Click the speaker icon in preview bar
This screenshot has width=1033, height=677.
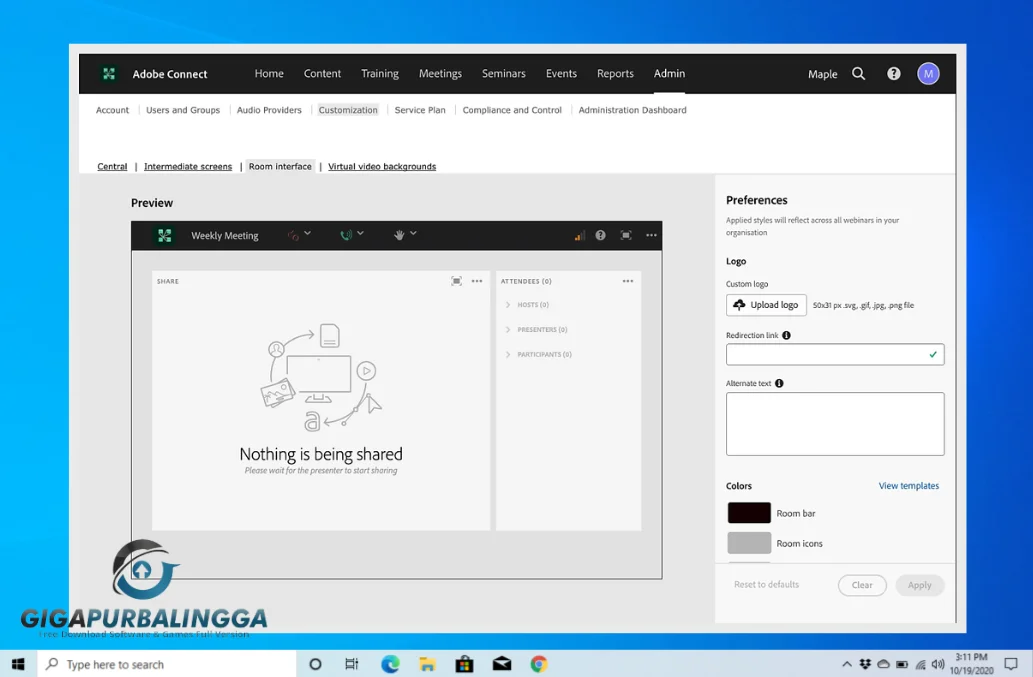tap(293, 235)
